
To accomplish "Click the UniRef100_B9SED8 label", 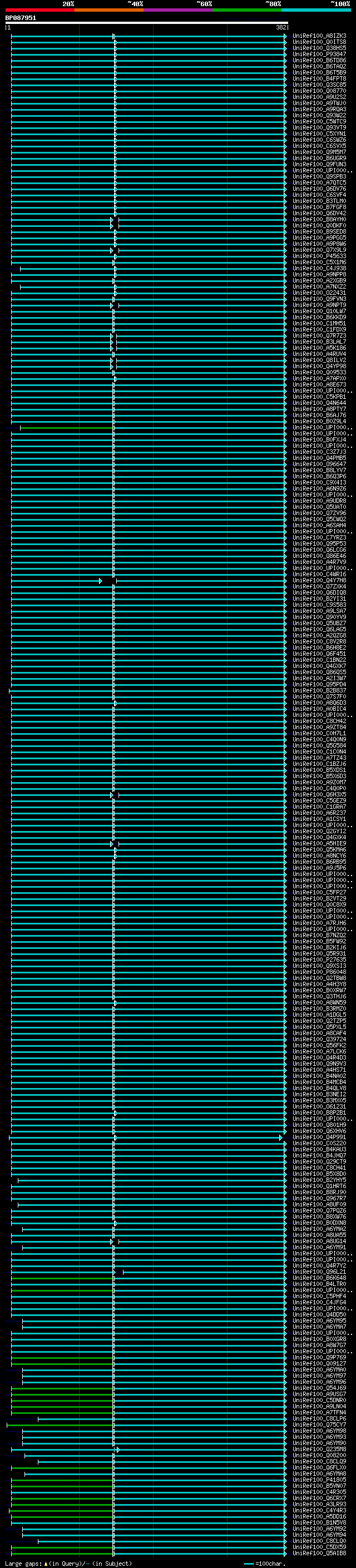I will click(x=319, y=231).
